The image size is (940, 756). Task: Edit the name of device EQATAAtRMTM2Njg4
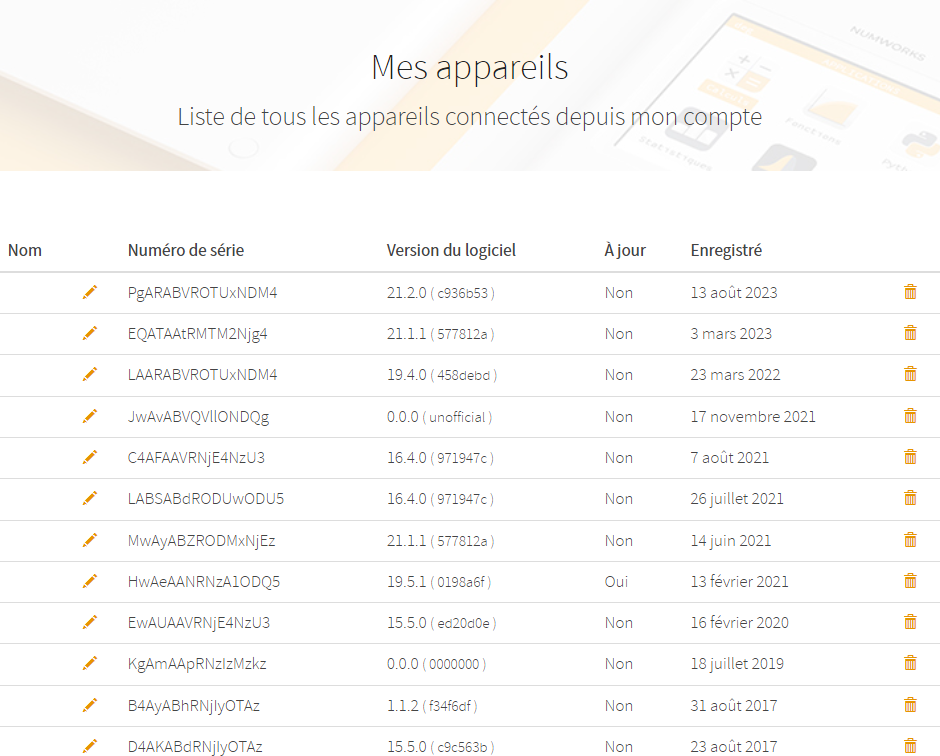coord(90,333)
